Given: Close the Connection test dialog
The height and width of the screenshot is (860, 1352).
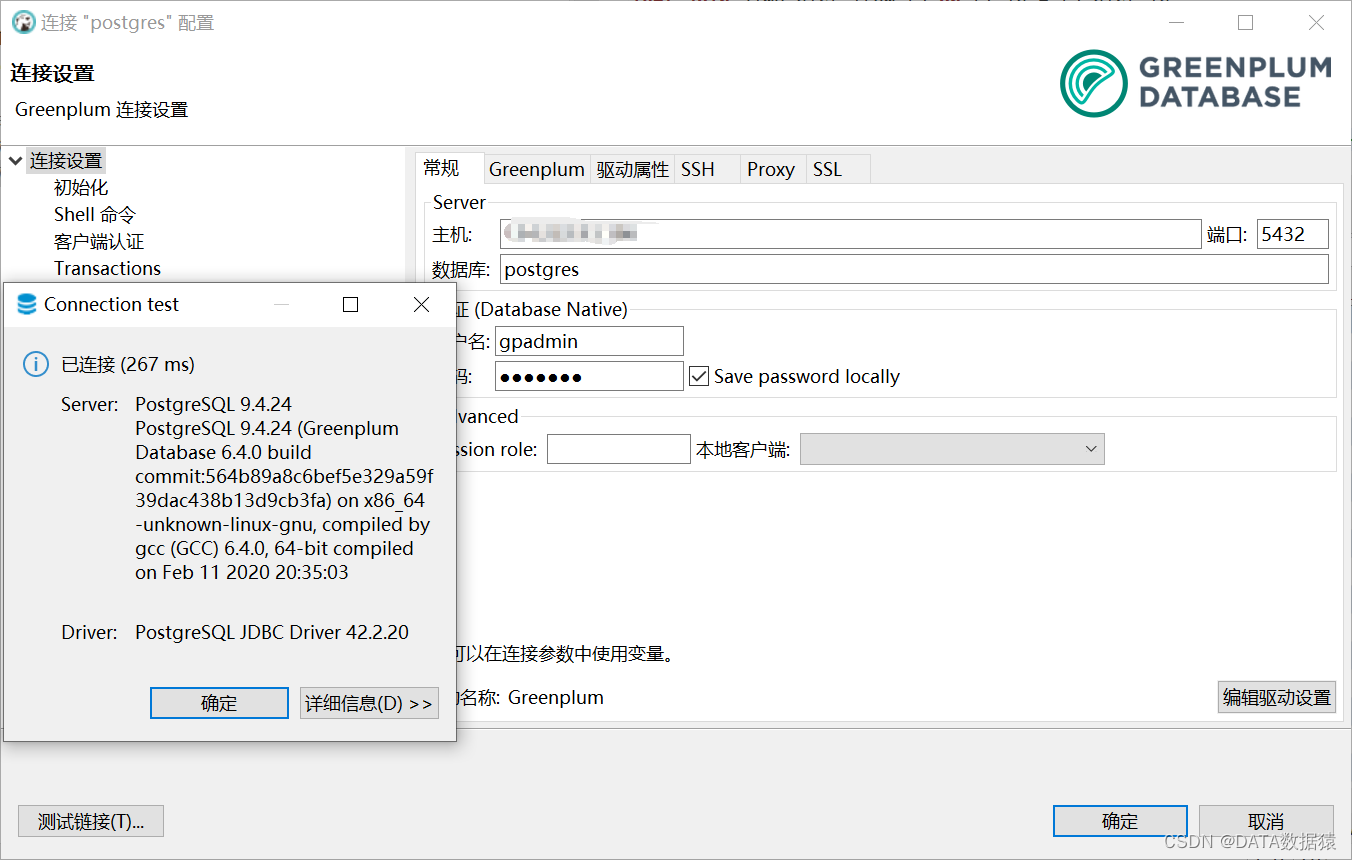Looking at the screenshot, I should [421, 305].
